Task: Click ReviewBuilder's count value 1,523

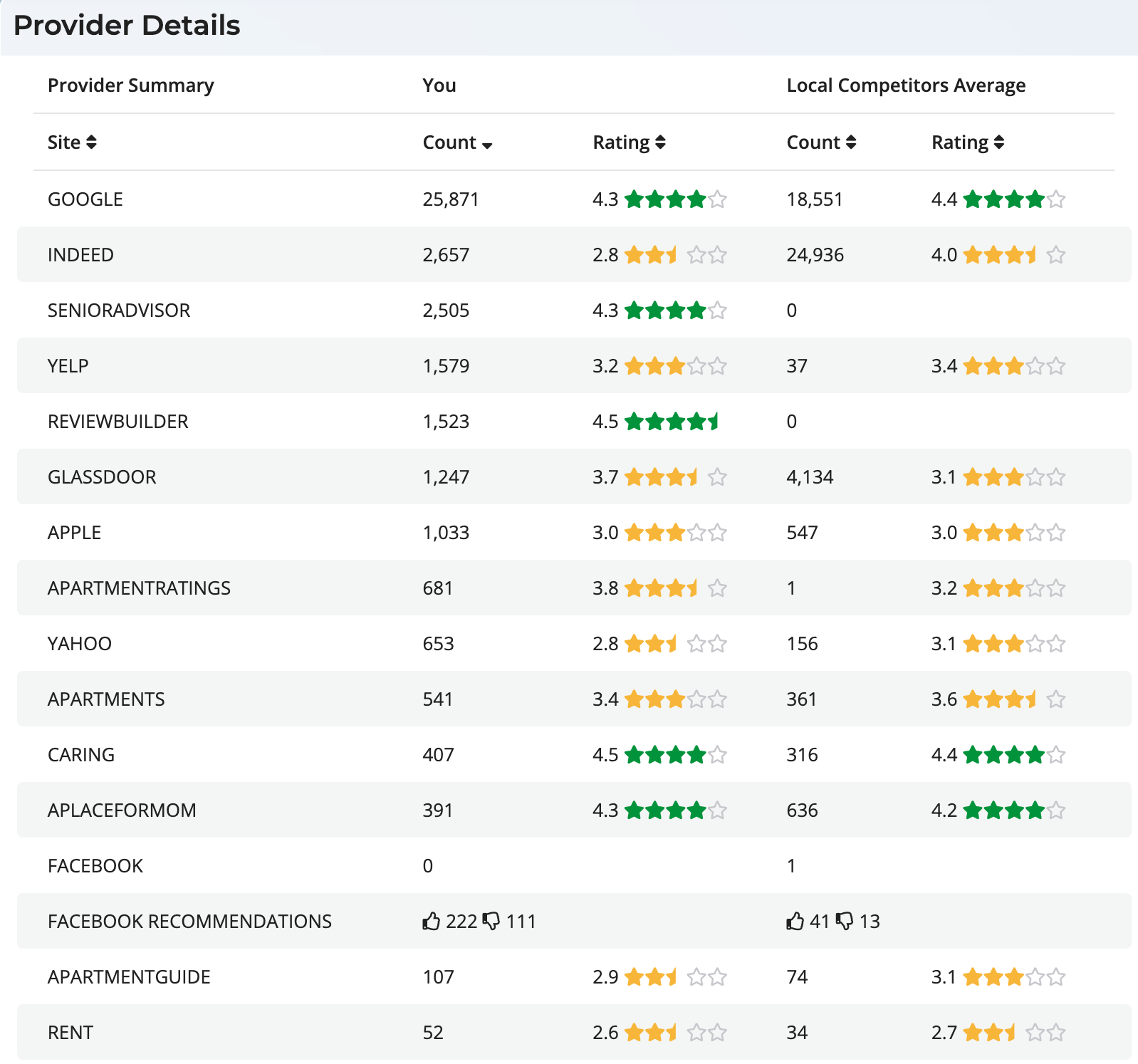Action: 447,422
